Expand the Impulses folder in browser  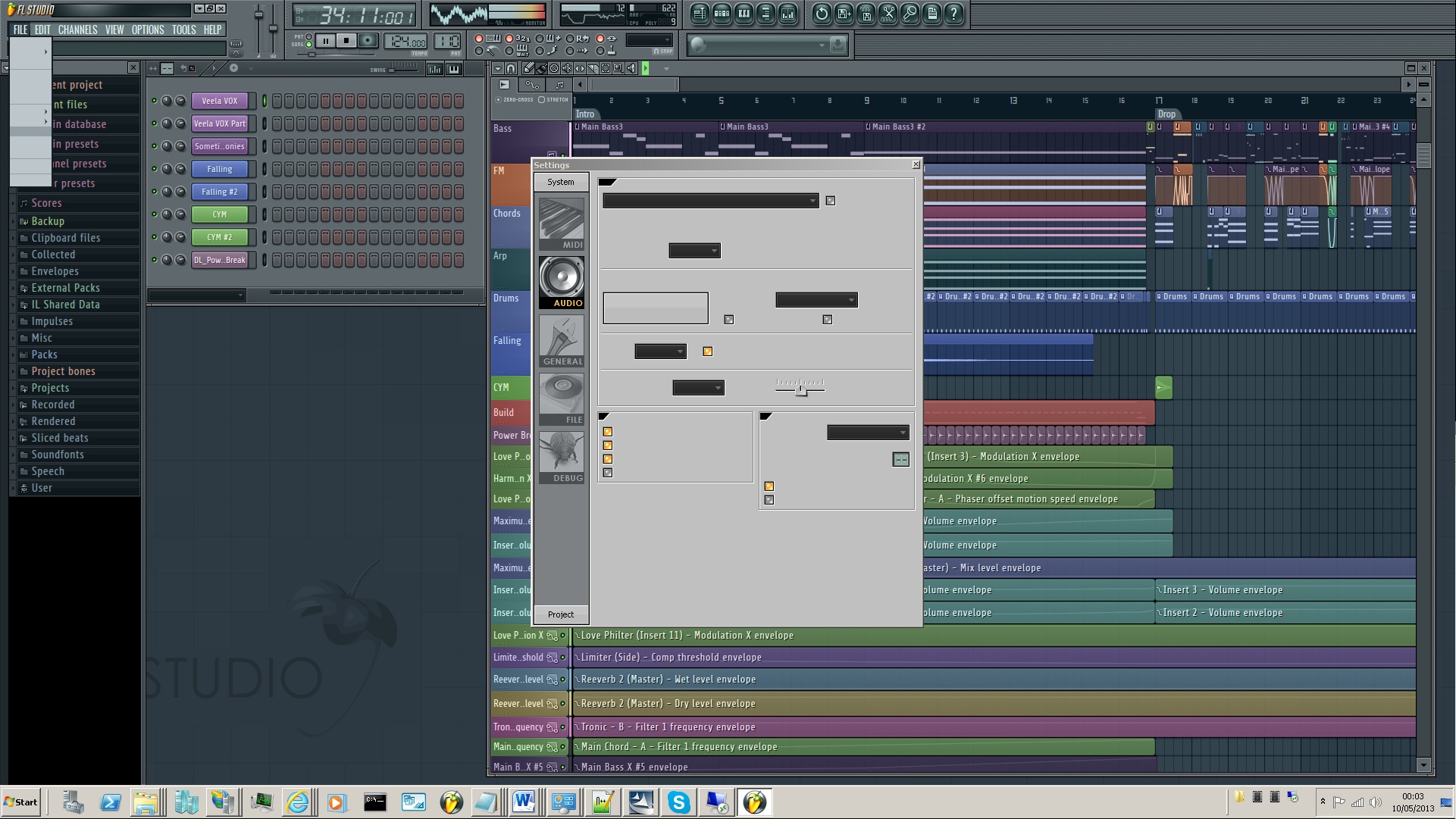tap(52, 321)
